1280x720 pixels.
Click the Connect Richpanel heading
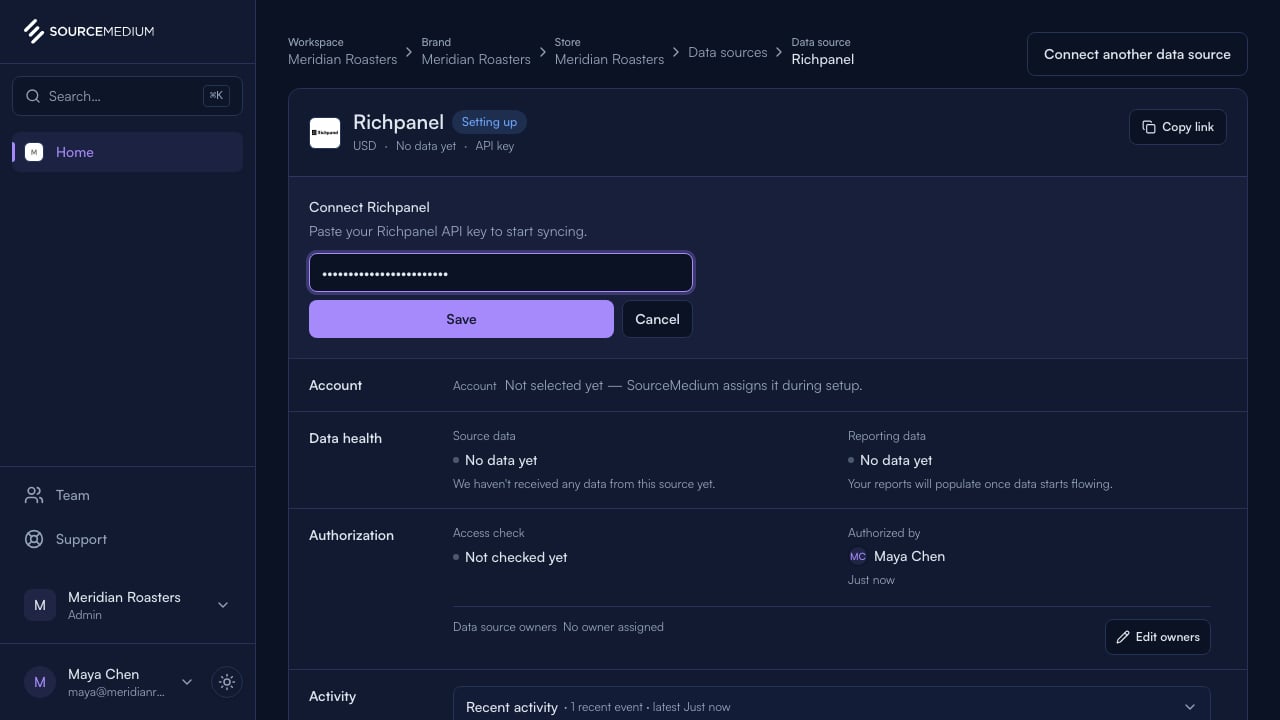[x=369, y=207]
